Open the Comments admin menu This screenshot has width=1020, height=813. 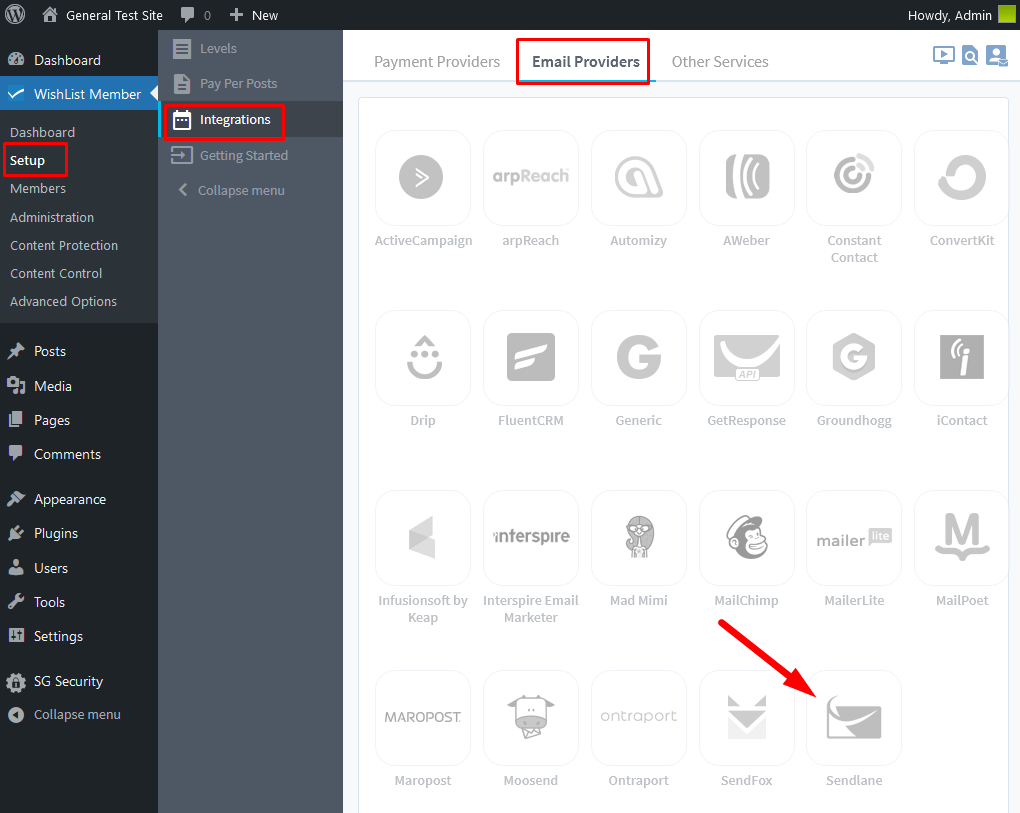(x=79, y=454)
